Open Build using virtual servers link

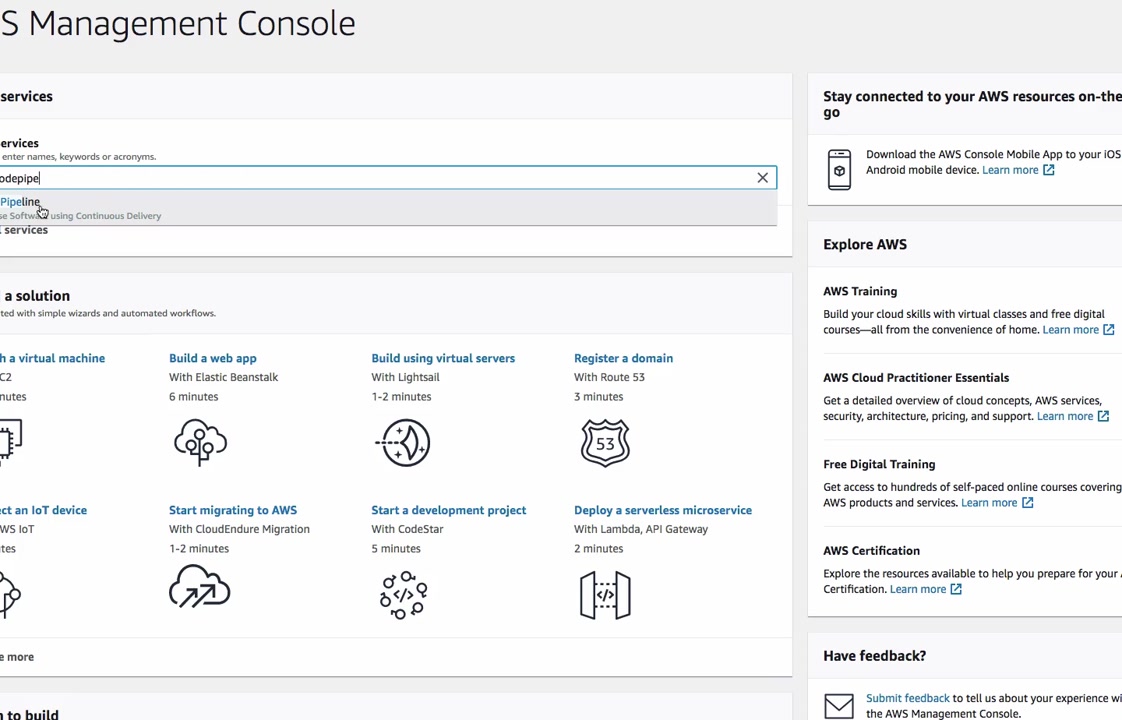pos(442,358)
